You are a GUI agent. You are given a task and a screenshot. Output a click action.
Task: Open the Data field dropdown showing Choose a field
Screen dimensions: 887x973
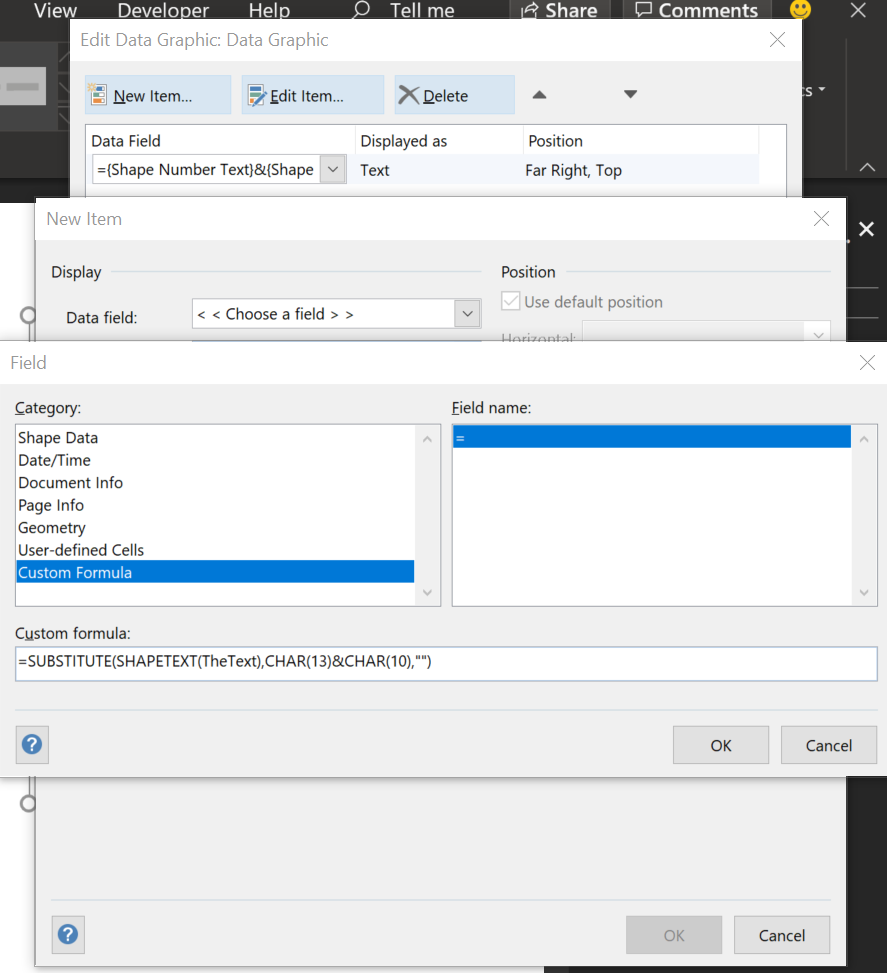467,313
